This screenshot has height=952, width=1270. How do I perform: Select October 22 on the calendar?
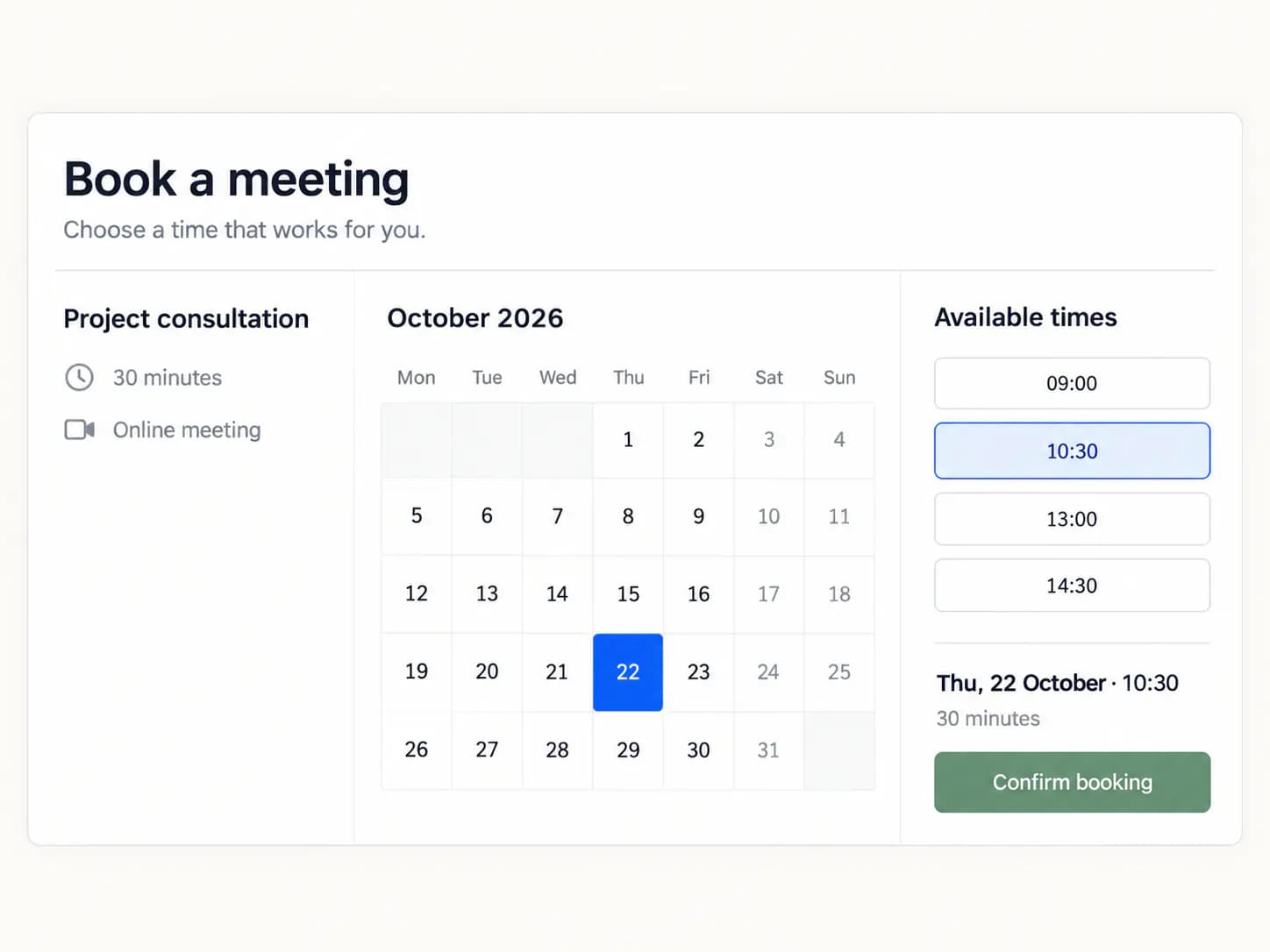628,672
